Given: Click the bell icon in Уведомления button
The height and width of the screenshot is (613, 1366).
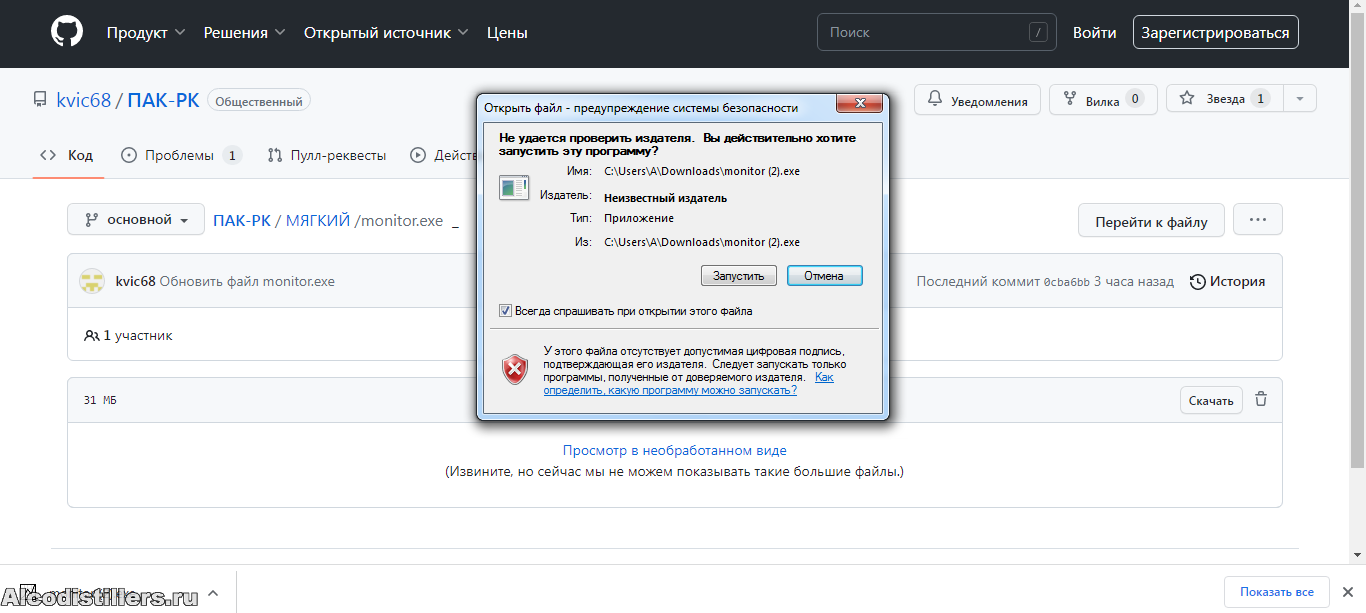Looking at the screenshot, I should 935,99.
